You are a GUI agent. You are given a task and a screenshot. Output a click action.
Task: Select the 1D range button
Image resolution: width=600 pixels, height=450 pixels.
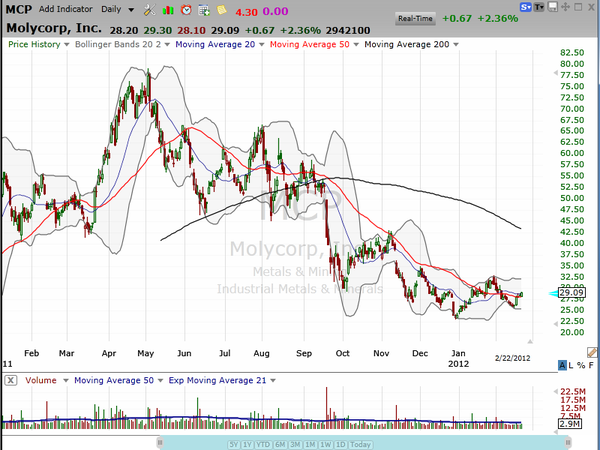[x=341, y=445]
